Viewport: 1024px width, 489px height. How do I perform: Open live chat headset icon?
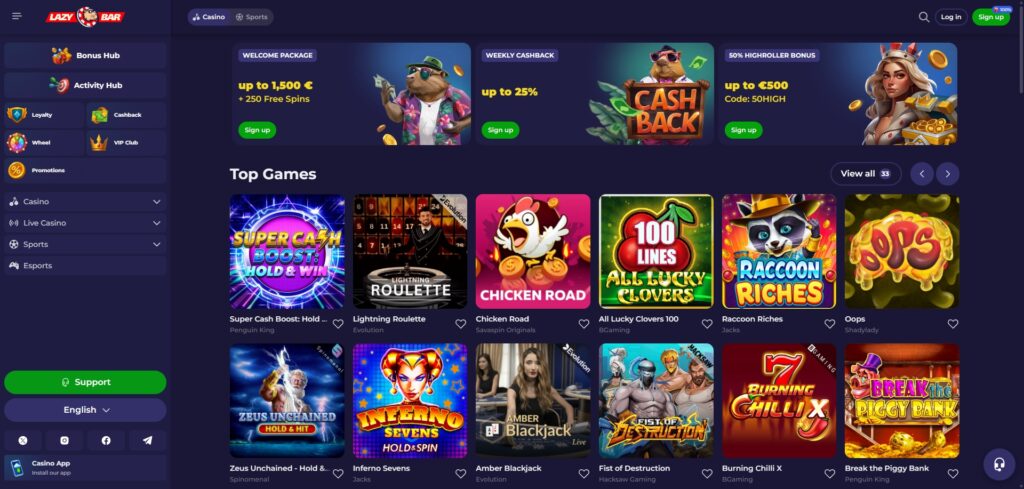click(999, 464)
